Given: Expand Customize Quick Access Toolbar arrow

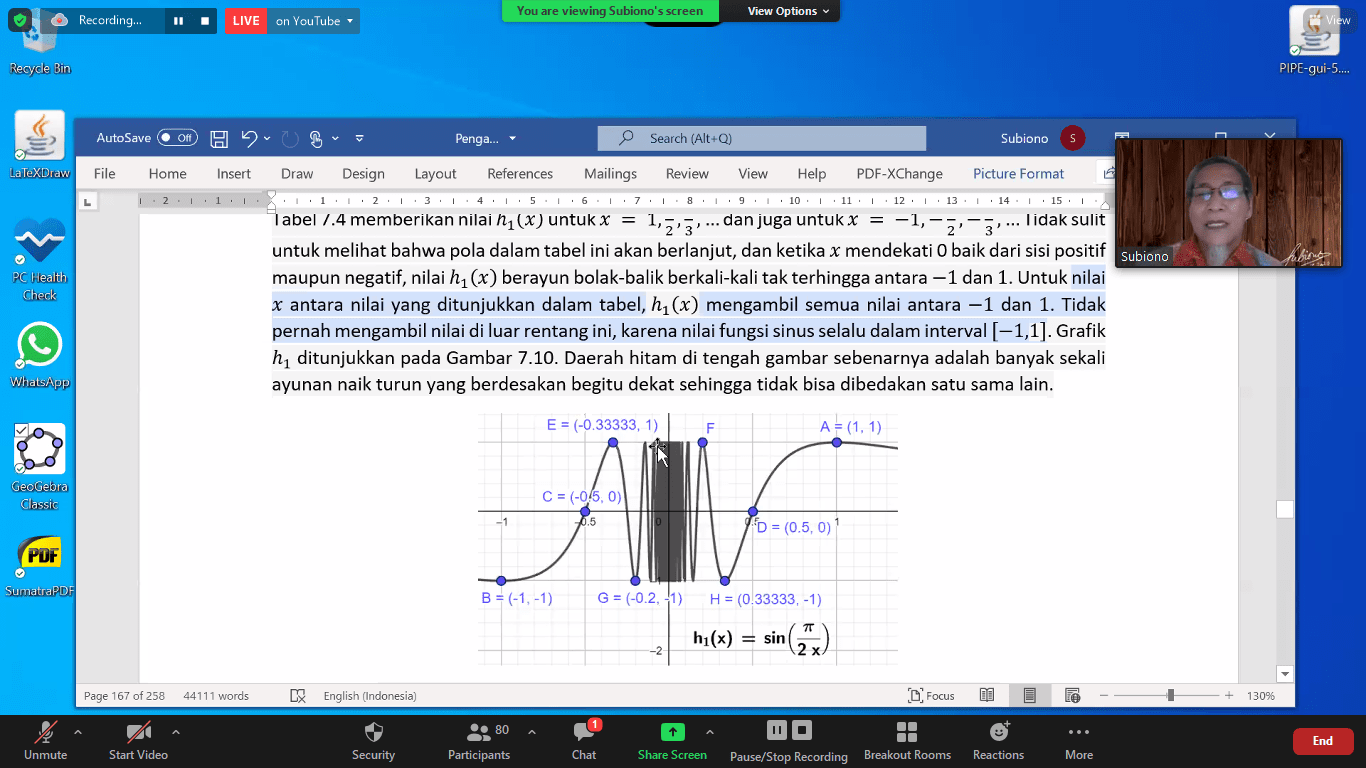Looking at the screenshot, I should (360, 139).
